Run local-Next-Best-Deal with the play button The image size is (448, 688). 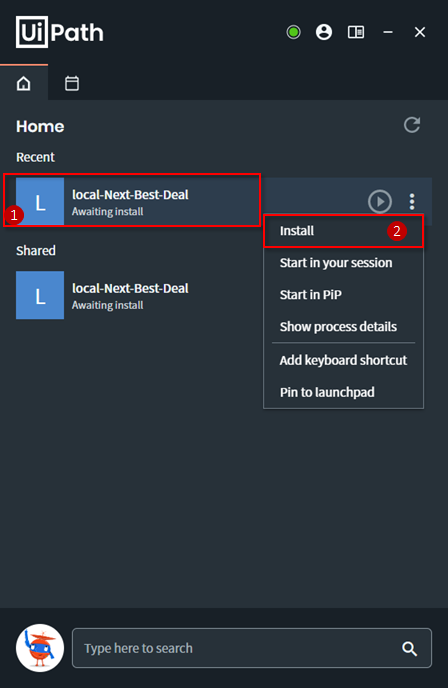[380, 201]
